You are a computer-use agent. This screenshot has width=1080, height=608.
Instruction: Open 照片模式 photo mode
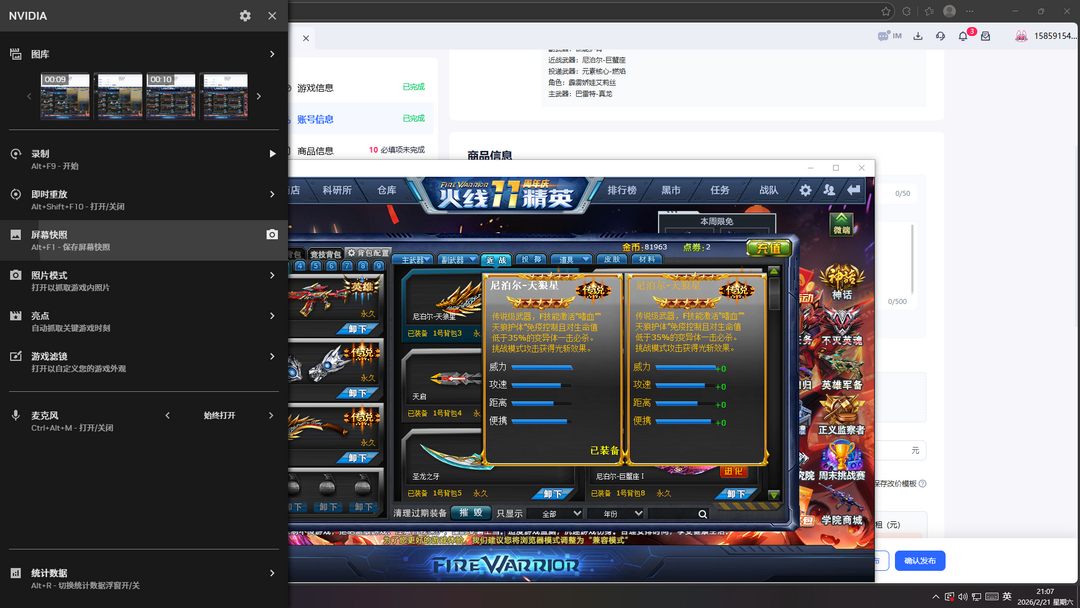[144, 281]
